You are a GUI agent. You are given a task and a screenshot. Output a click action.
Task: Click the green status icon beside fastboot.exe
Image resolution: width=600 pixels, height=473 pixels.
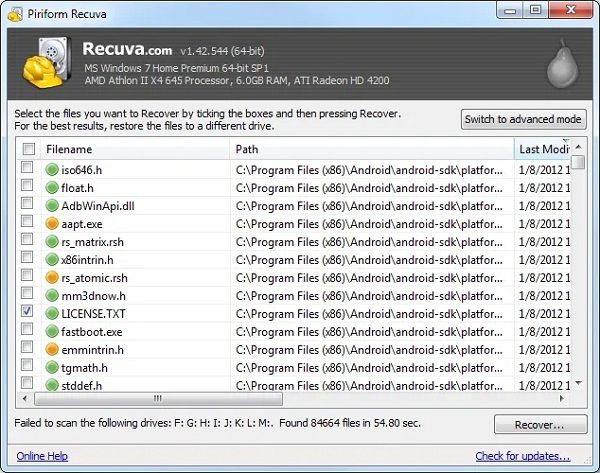tap(52, 331)
